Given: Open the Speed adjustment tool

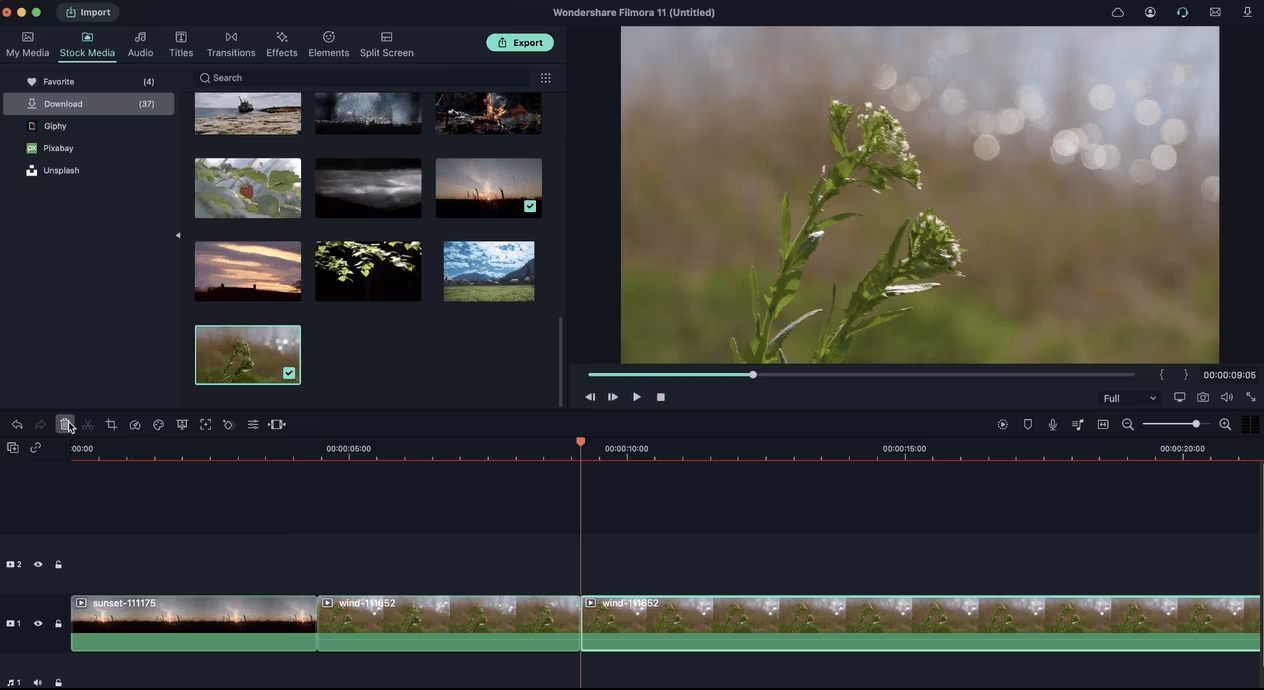Looking at the screenshot, I should [135, 425].
